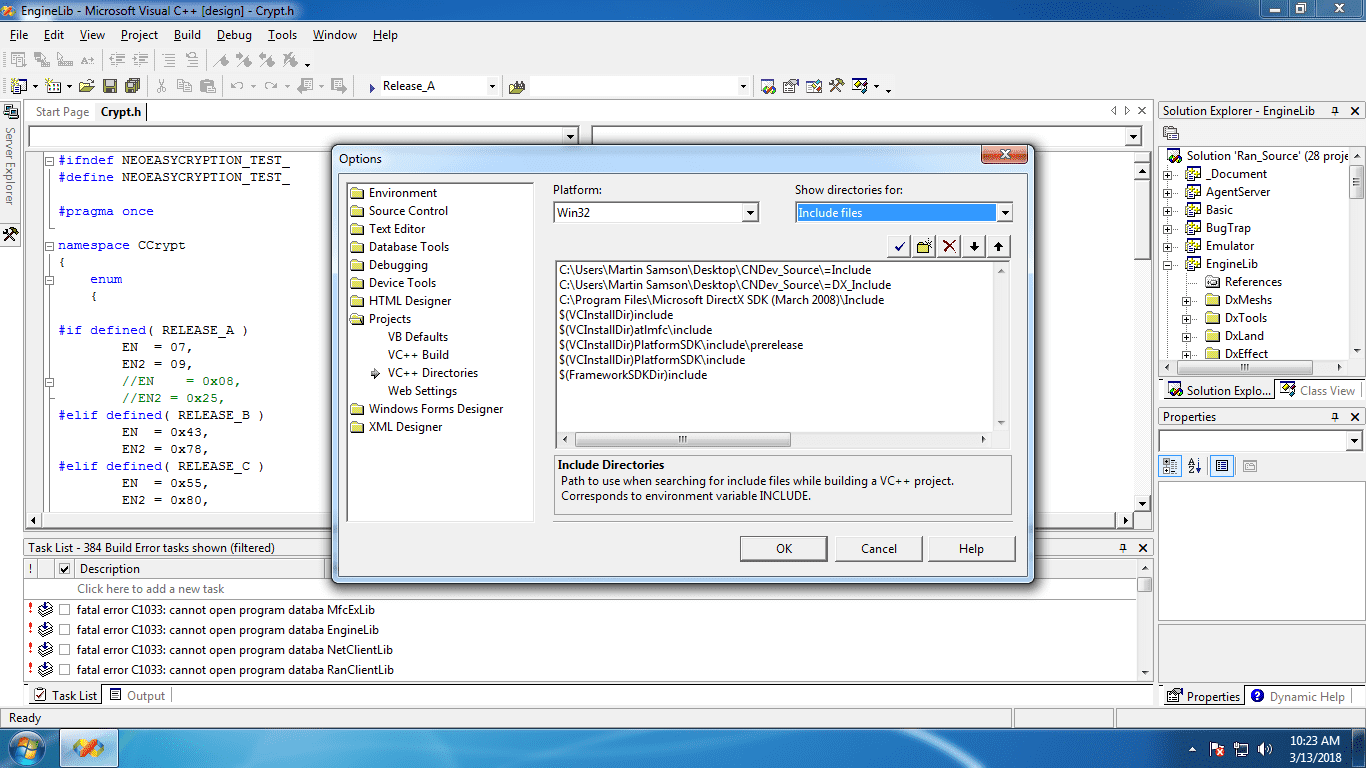Click Solution Explorer properties toolbar icon
Image resolution: width=1366 pixels, height=768 pixels.
pos(1171,133)
